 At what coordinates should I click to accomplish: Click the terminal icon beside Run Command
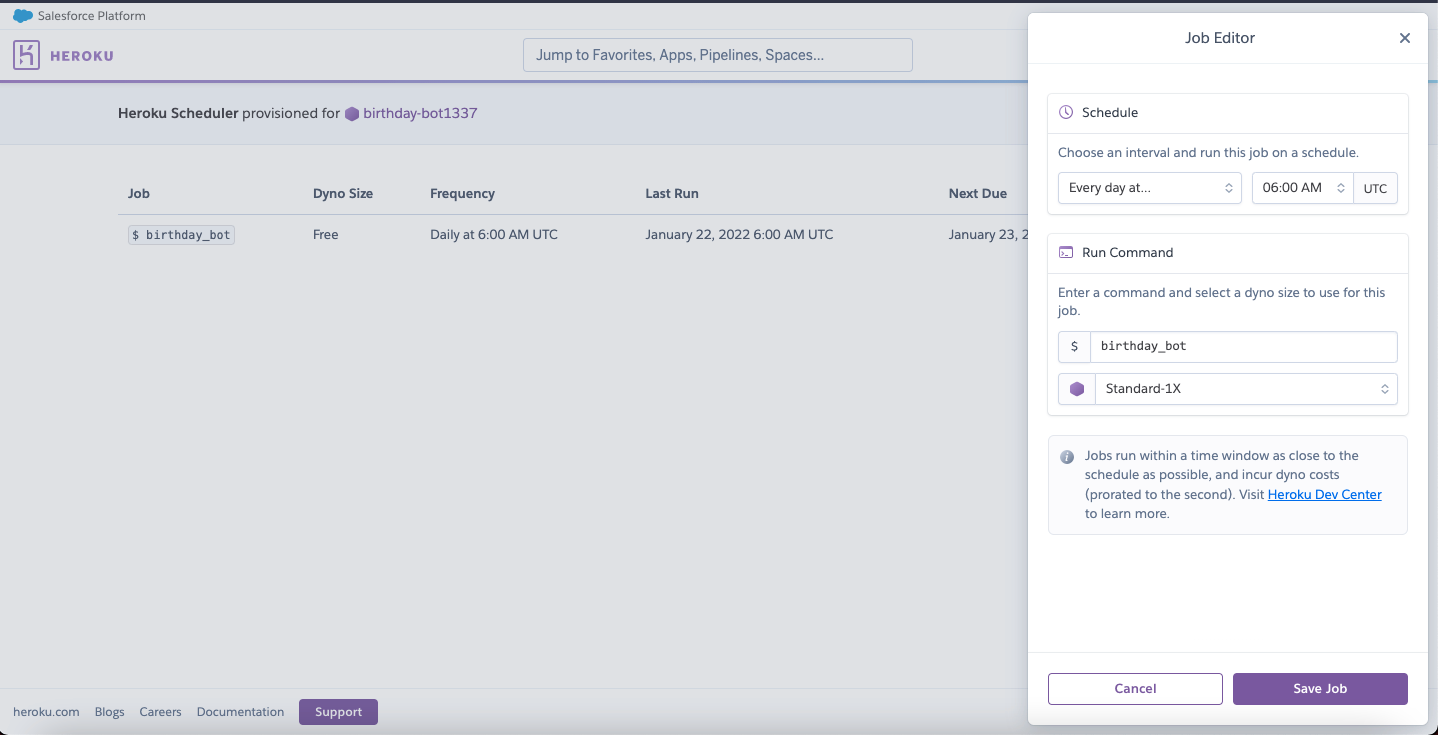tap(1066, 252)
